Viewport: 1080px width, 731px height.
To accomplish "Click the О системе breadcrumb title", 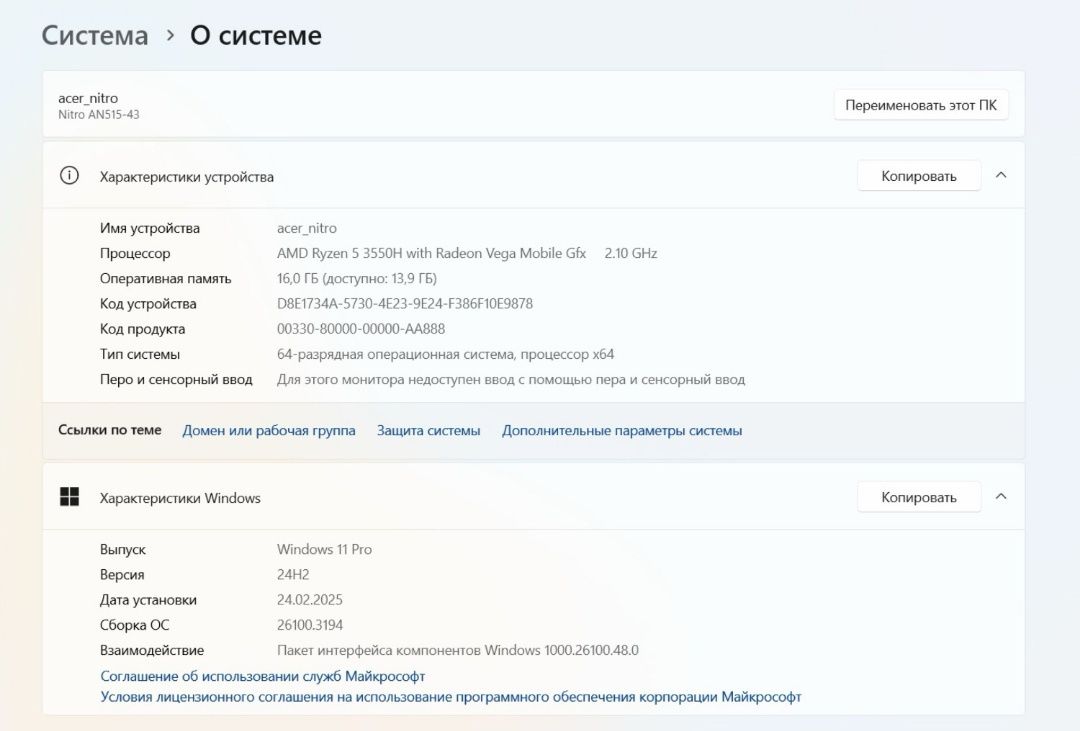I will click(256, 35).
